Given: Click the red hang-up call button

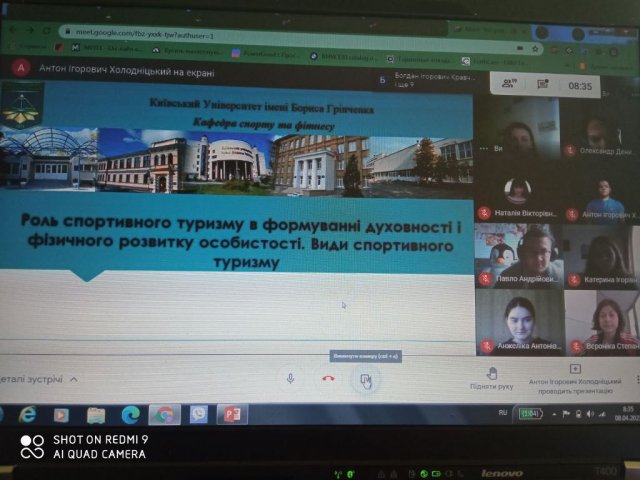Looking at the screenshot, I should click(x=328, y=379).
